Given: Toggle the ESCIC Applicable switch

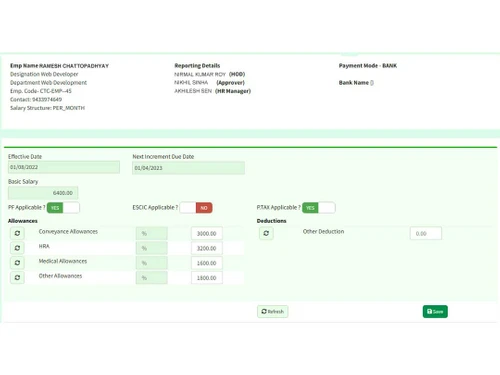Looking at the screenshot, I should (x=196, y=208).
